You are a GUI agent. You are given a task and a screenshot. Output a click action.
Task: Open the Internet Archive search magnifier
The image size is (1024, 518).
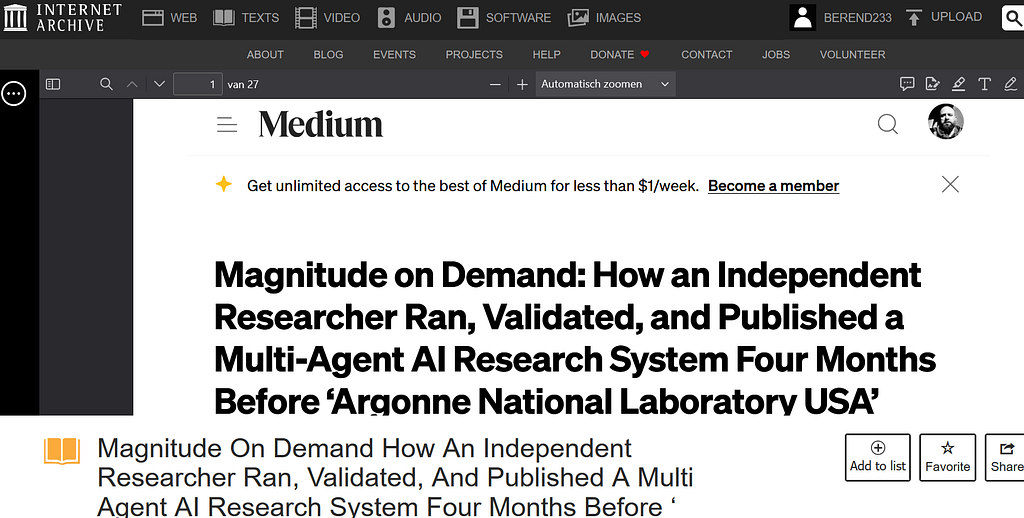point(1014,18)
